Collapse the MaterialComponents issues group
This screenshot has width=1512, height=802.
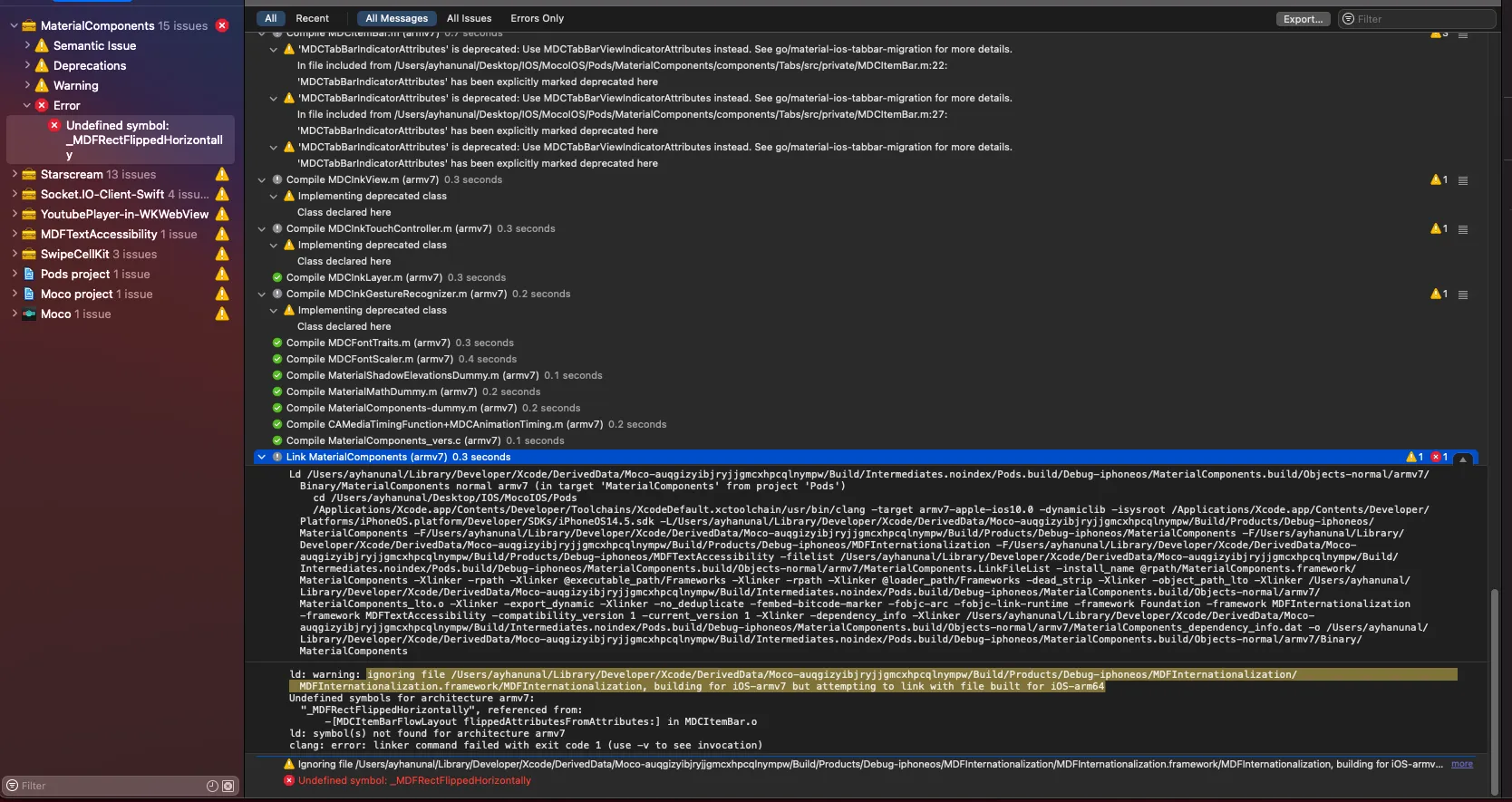(14, 25)
